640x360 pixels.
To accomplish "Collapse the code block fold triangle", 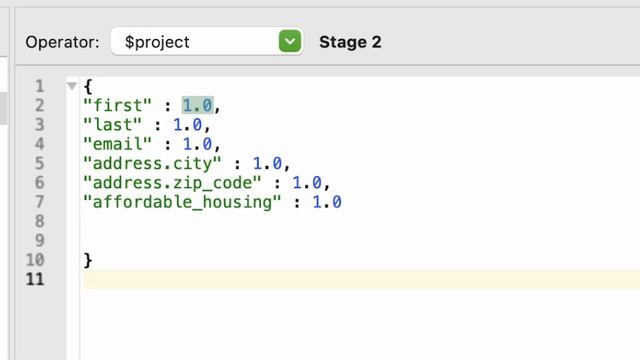I will coord(72,86).
